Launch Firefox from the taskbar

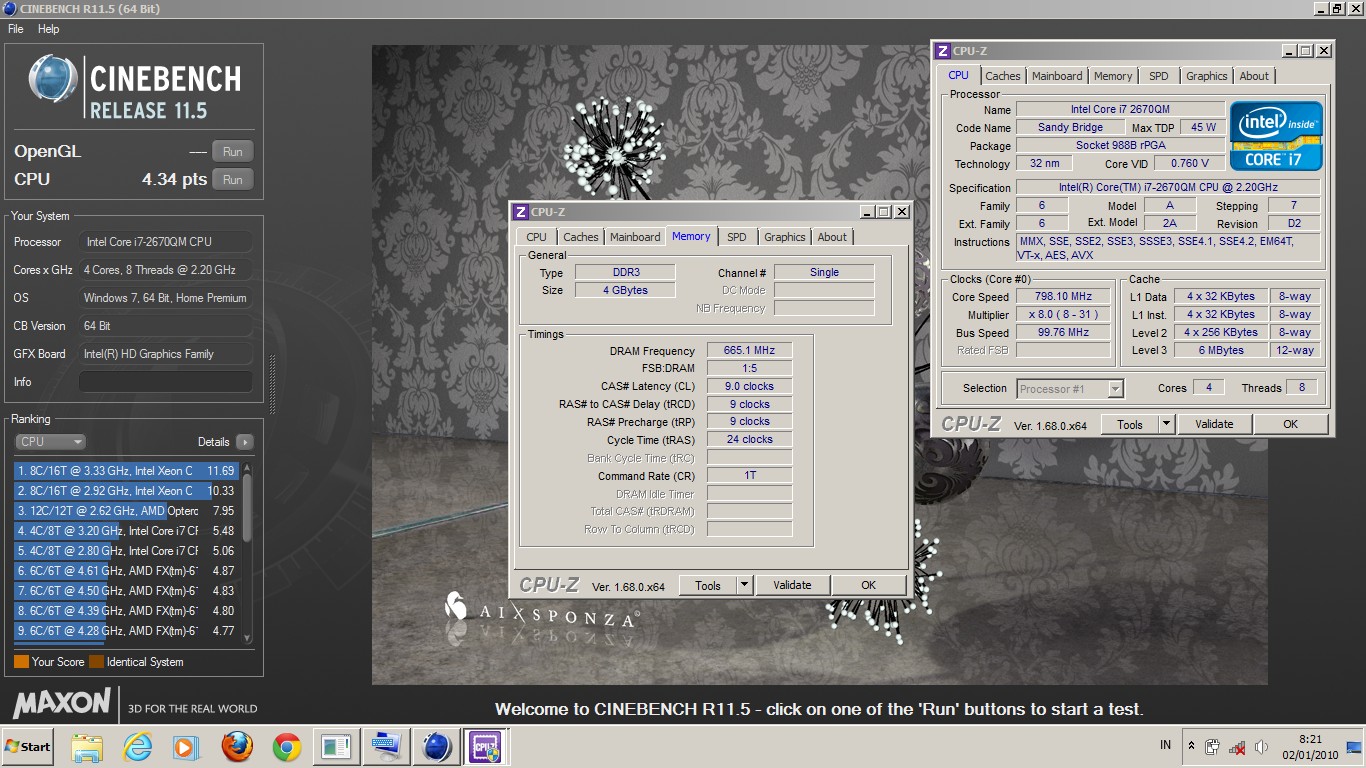[x=237, y=747]
